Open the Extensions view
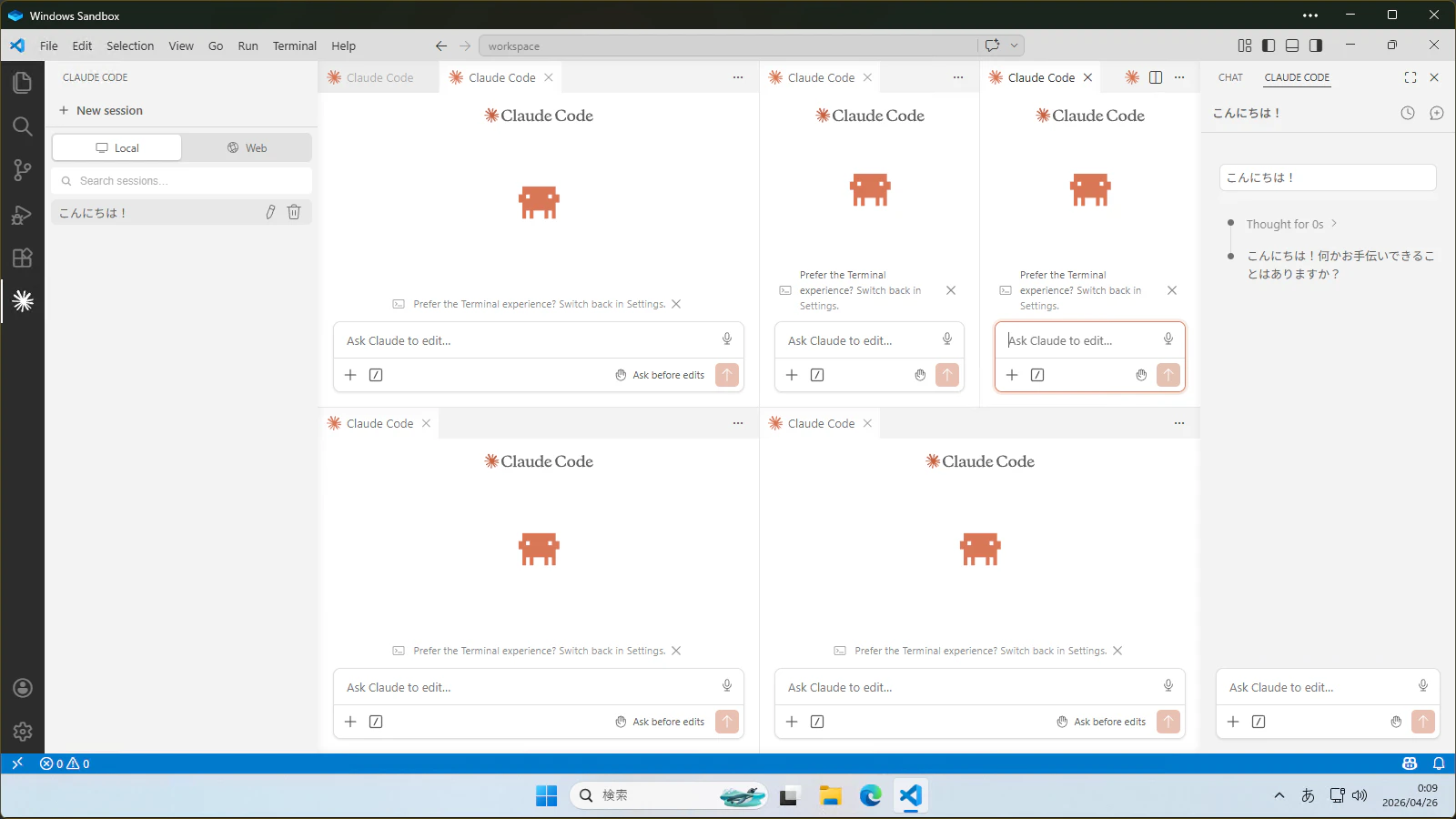The width and height of the screenshot is (1456, 819). (x=23, y=258)
